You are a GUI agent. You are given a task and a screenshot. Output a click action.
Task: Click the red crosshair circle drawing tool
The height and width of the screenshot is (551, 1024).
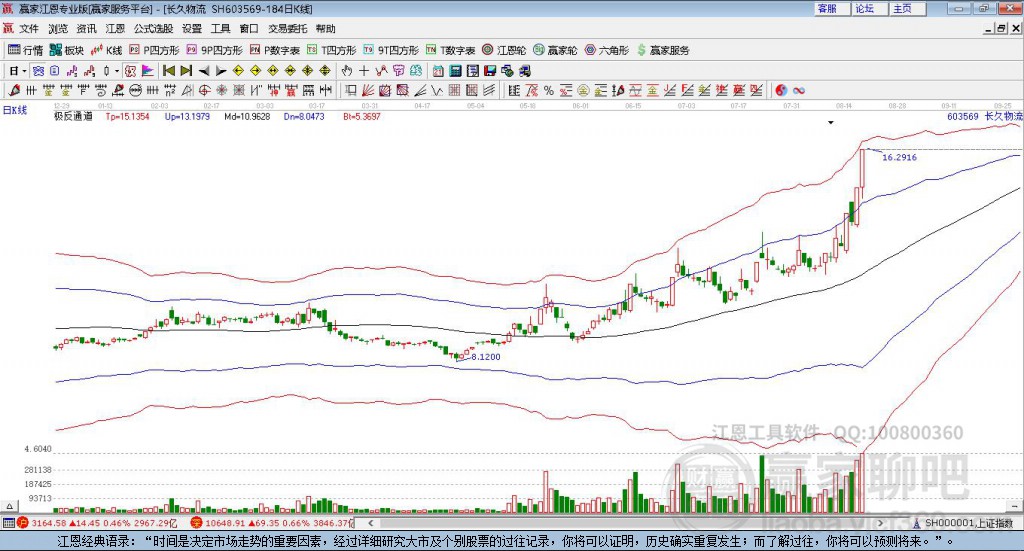(x=204, y=90)
